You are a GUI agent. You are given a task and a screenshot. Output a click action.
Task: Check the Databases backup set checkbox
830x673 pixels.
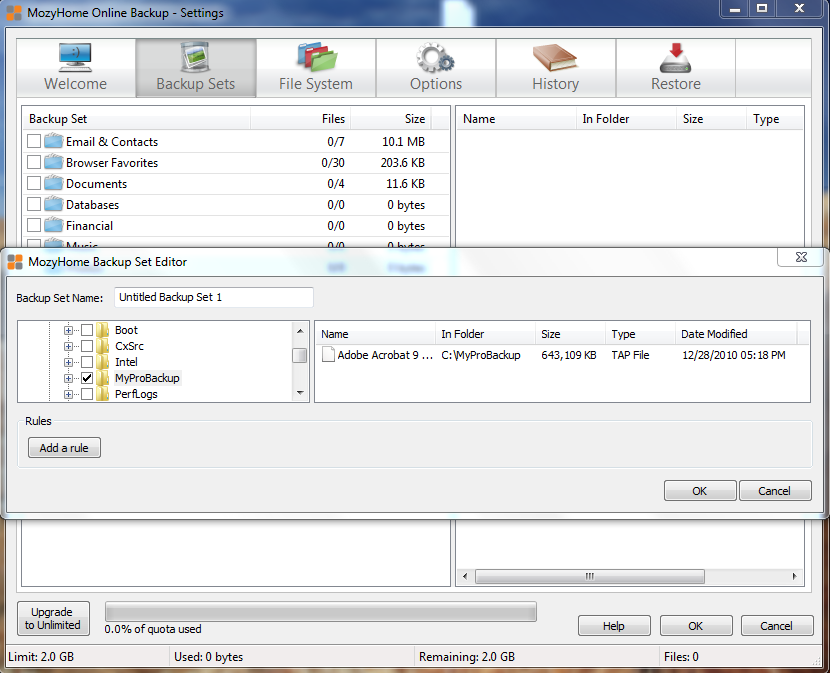click(x=34, y=204)
